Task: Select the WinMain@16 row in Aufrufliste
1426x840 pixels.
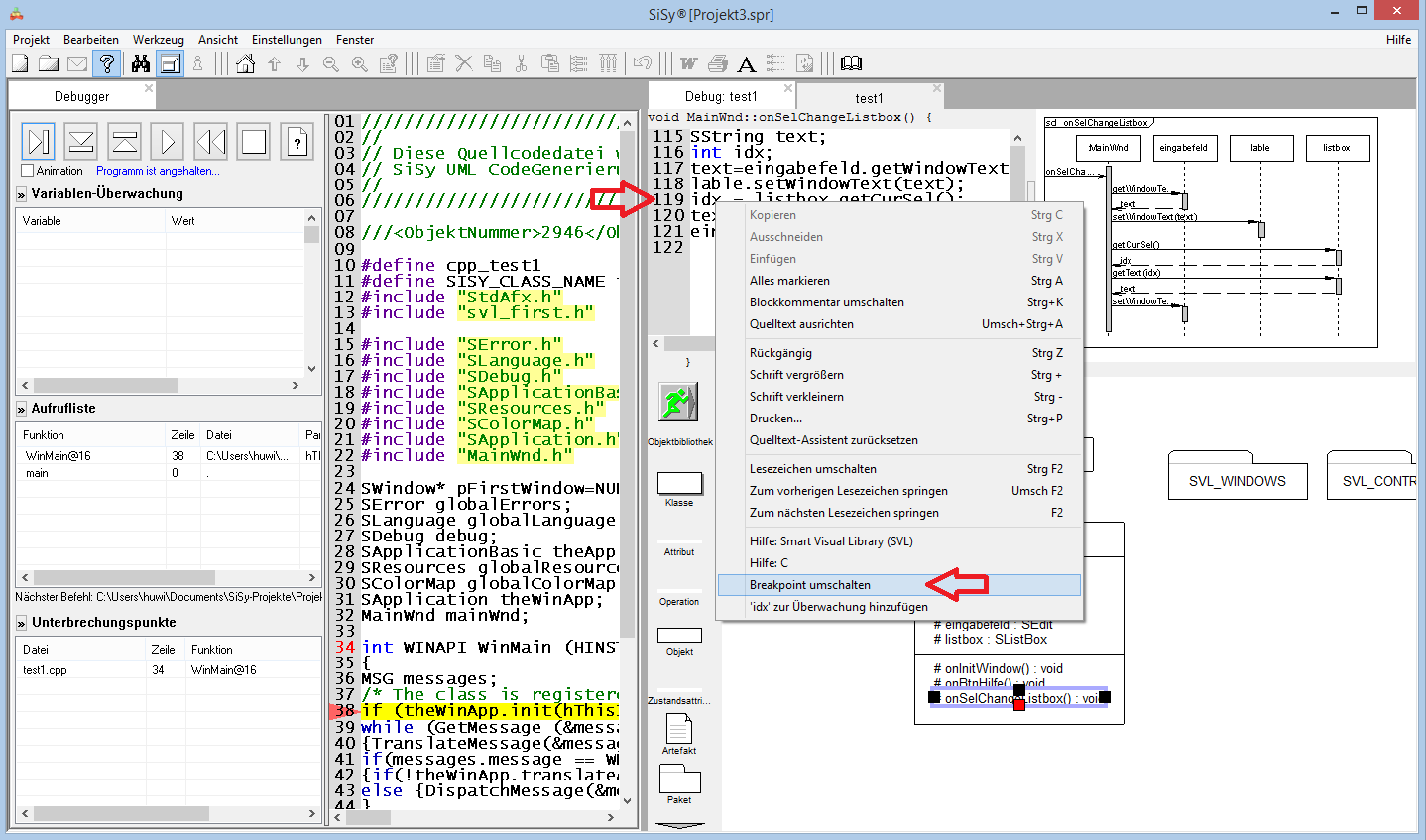Action: (x=59, y=456)
